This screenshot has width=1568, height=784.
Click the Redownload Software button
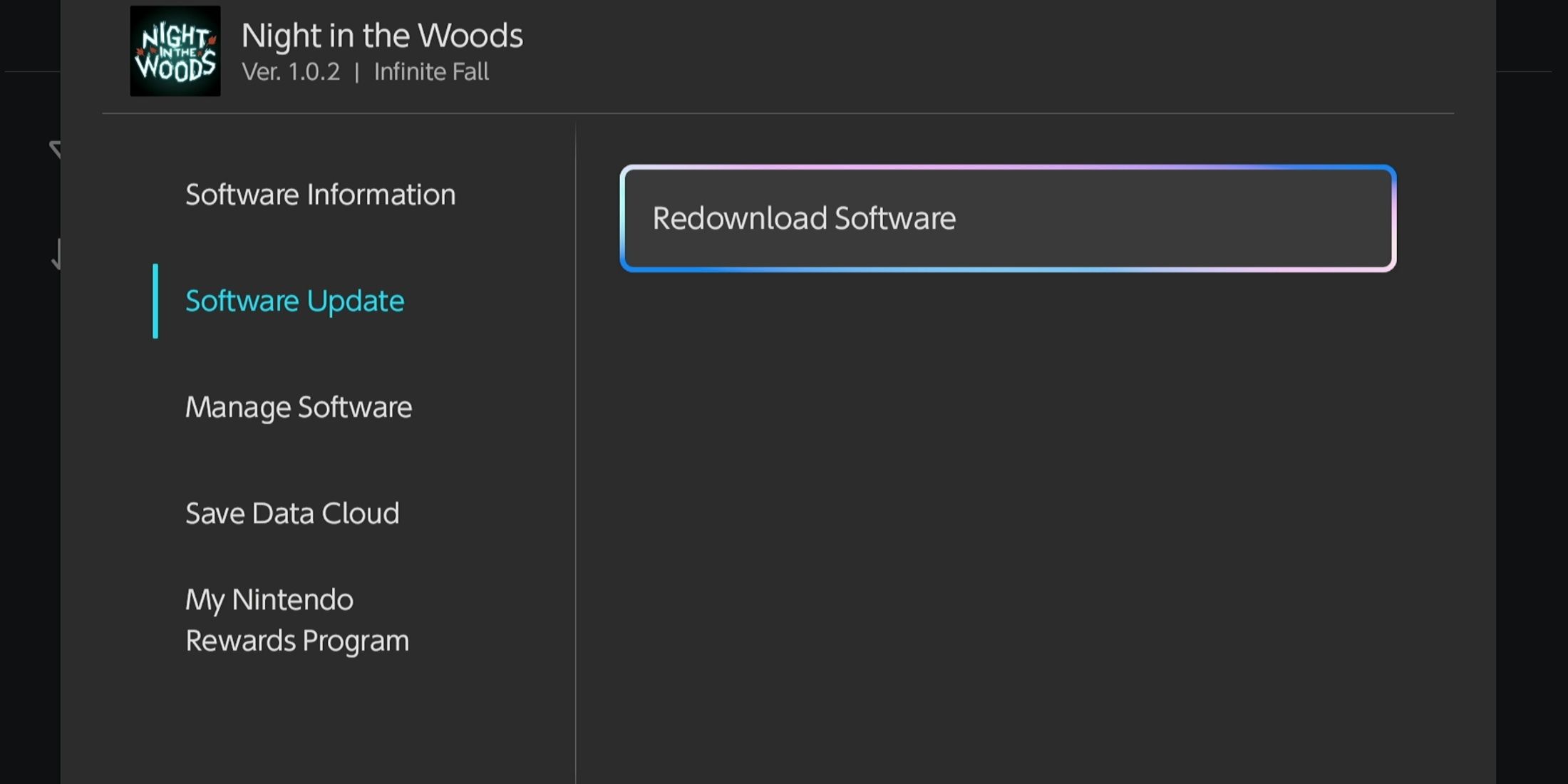coord(1008,218)
